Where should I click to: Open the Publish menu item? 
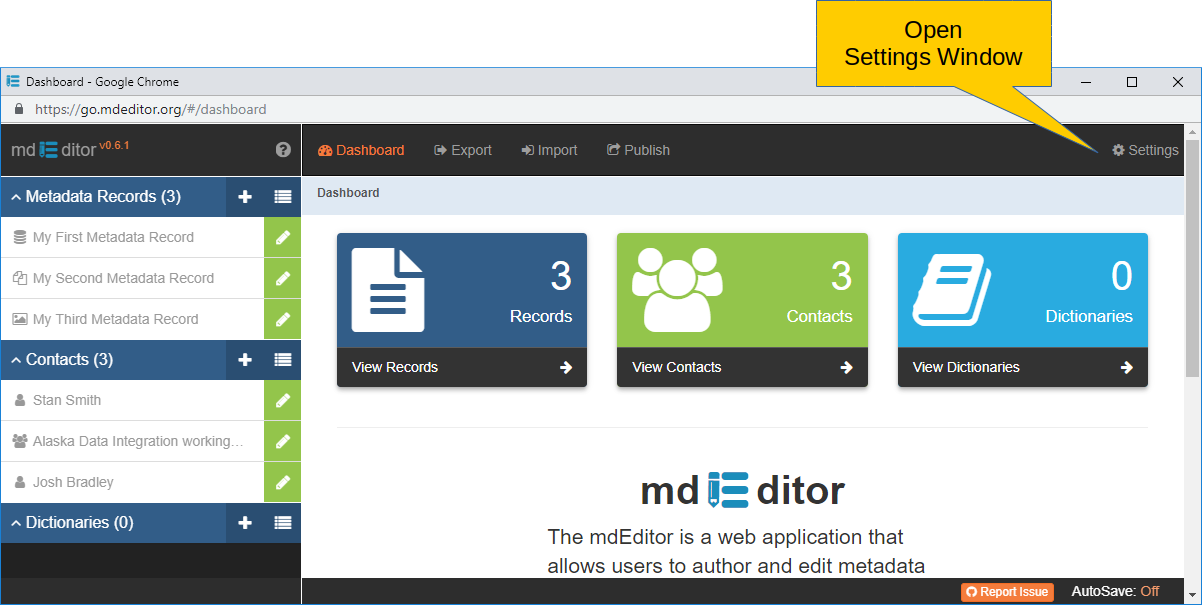638,150
